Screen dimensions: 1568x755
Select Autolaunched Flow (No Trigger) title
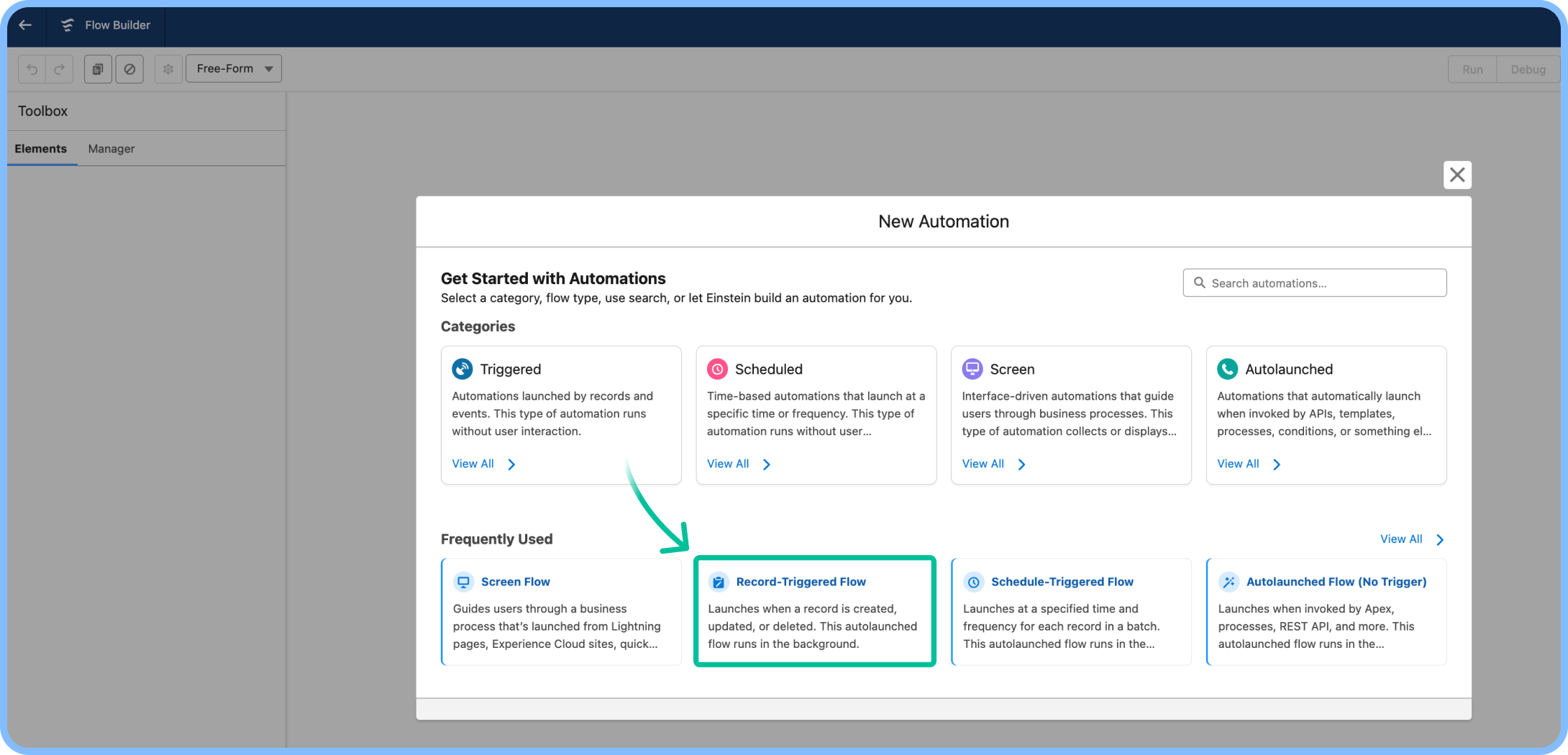click(1336, 582)
